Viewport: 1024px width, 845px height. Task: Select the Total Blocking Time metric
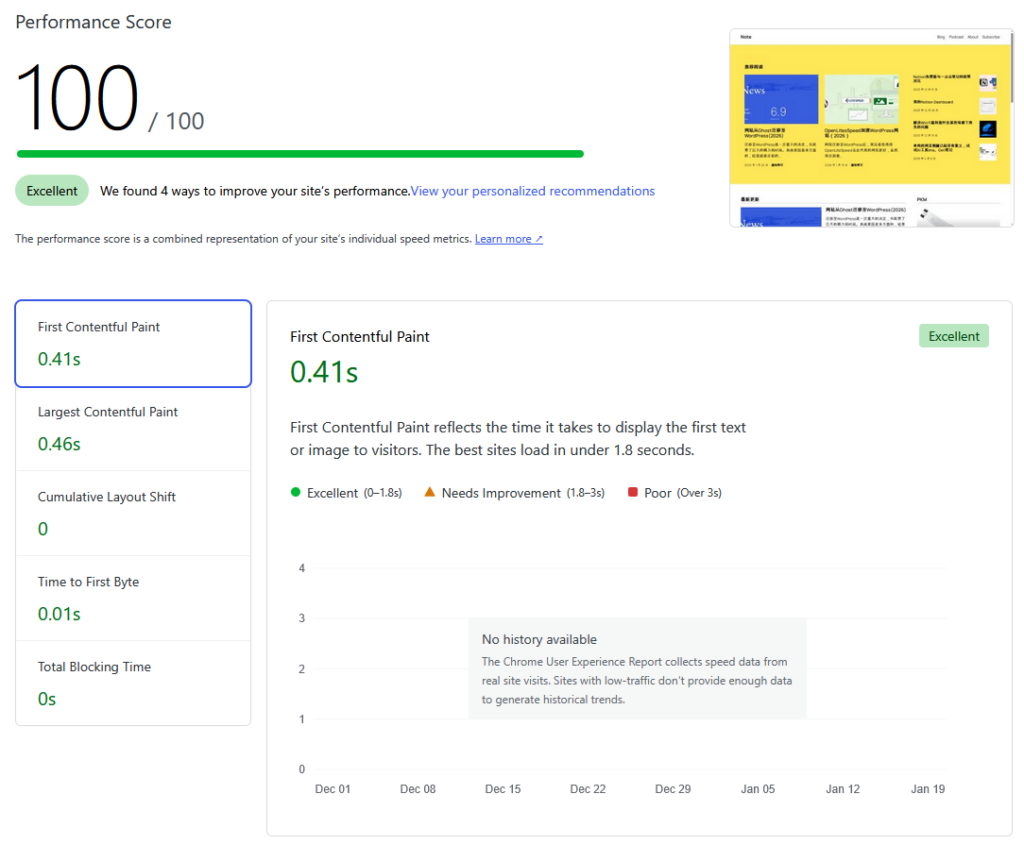(133, 683)
